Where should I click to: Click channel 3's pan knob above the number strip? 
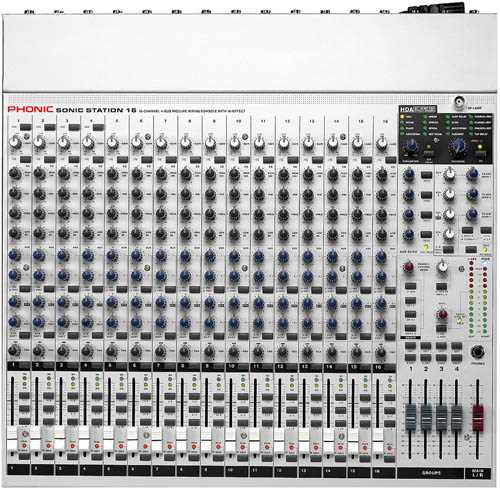[x=63, y=351]
